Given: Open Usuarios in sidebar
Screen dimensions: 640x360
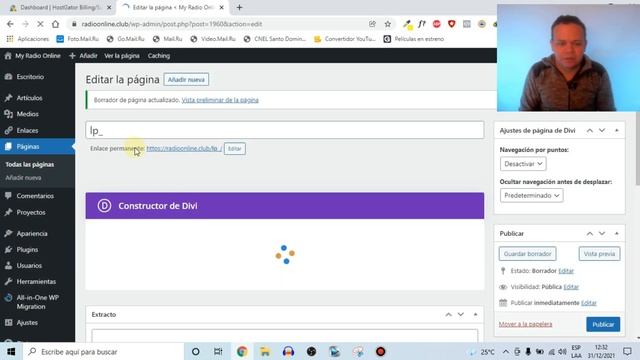Looking at the screenshot, I should point(29,265).
